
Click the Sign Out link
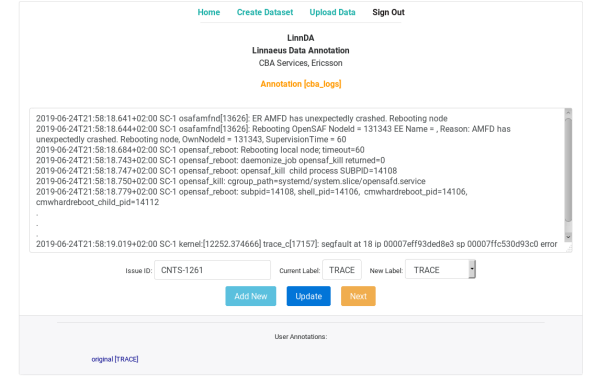(388, 12)
